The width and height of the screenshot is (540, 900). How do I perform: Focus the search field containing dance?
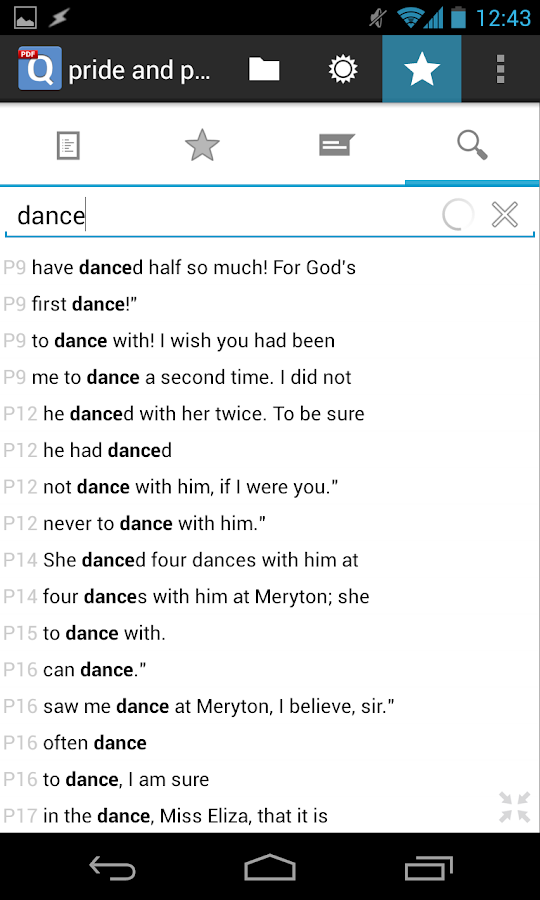[x=224, y=216]
